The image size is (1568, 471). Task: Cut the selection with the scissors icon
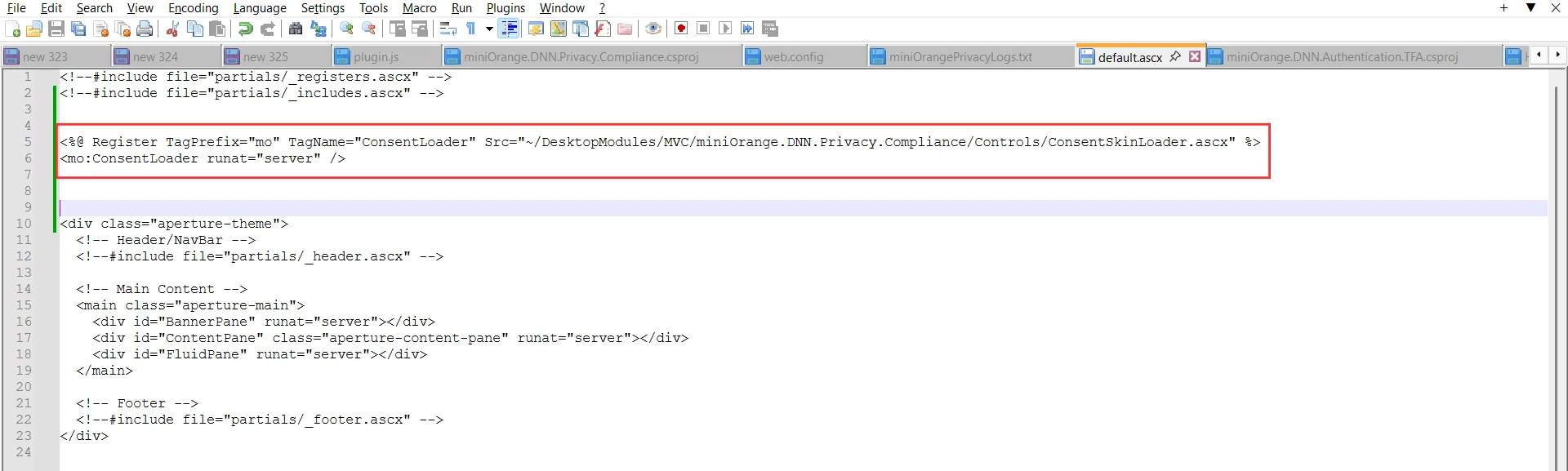point(172,29)
